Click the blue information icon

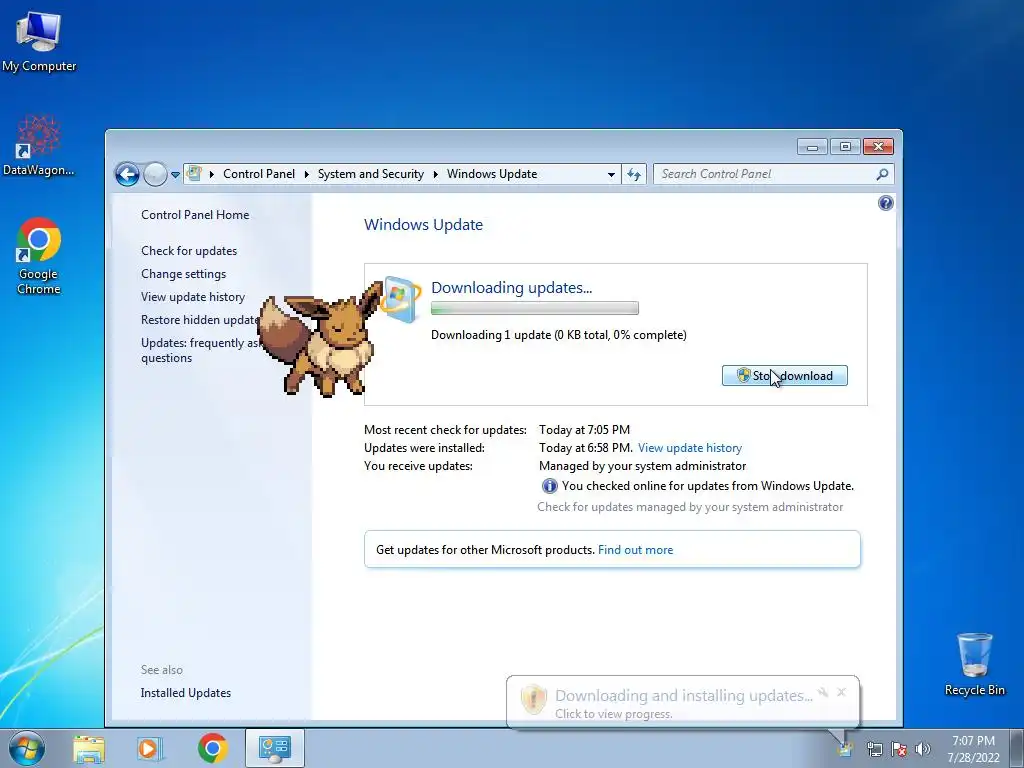pyautogui.click(x=549, y=486)
